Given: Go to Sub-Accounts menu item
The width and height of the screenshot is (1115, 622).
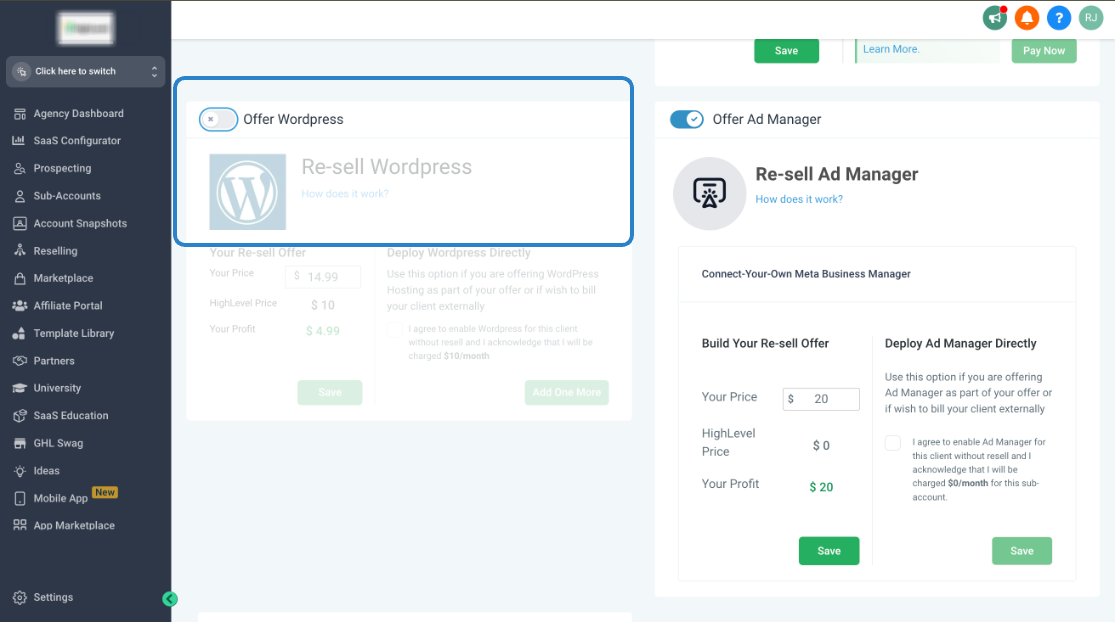Looking at the screenshot, I should tap(67, 196).
